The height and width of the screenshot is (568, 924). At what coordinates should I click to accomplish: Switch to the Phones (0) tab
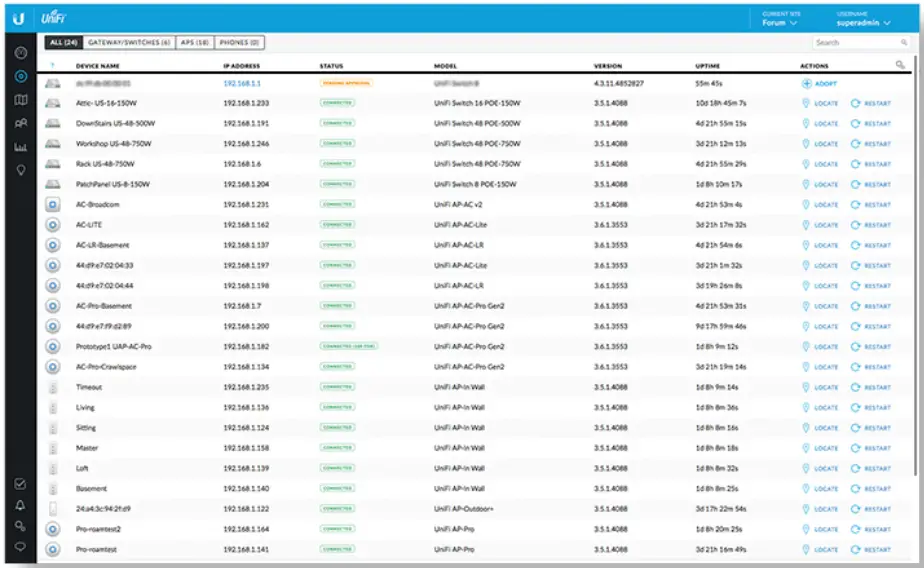point(239,42)
